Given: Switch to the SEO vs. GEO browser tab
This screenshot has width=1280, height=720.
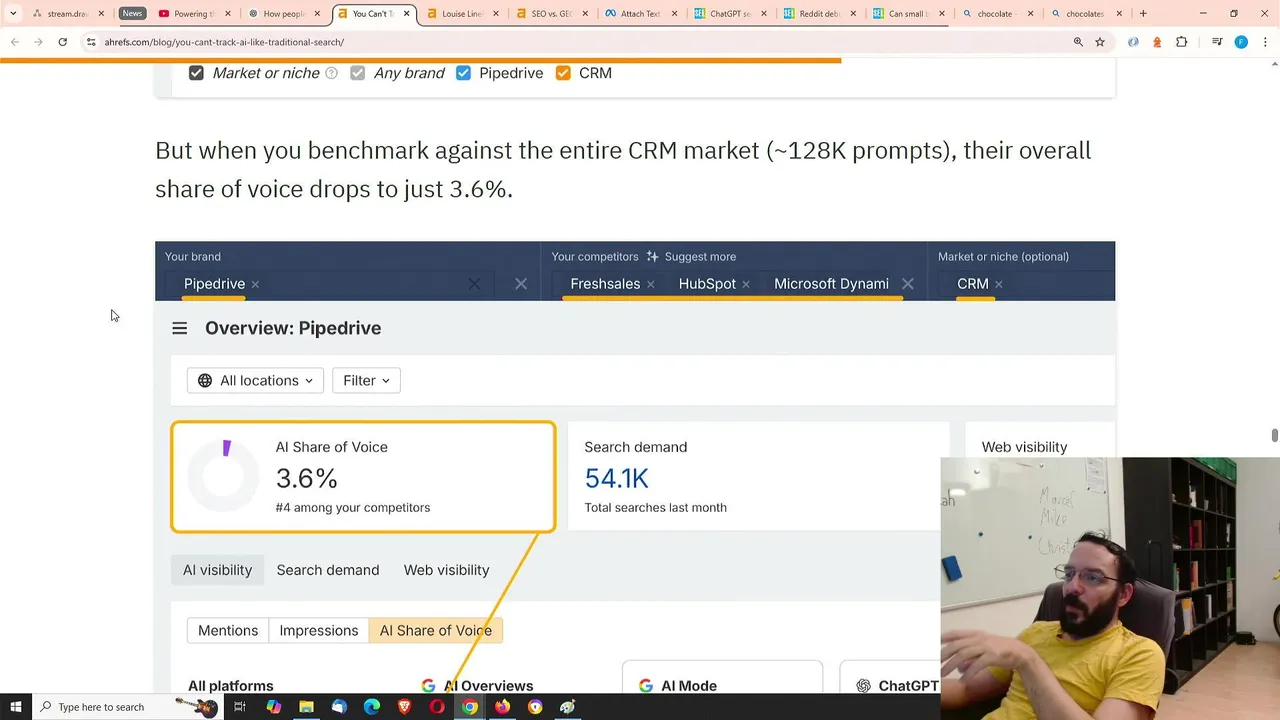Looking at the screenshot, I should point(551,14).
